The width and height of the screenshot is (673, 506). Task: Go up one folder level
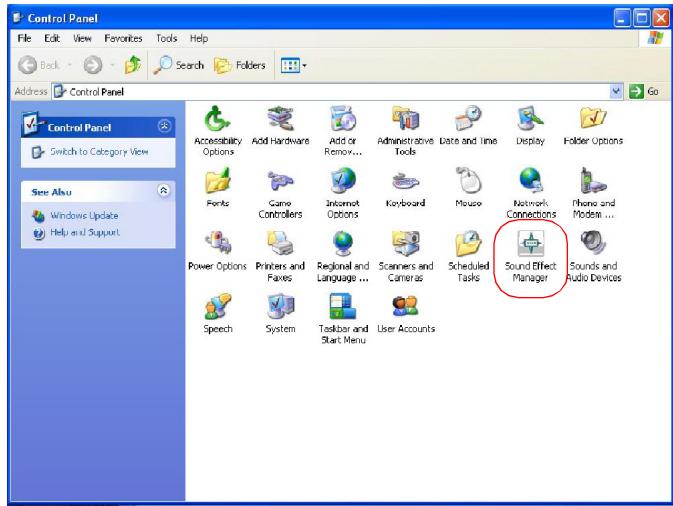coord(133,65)
